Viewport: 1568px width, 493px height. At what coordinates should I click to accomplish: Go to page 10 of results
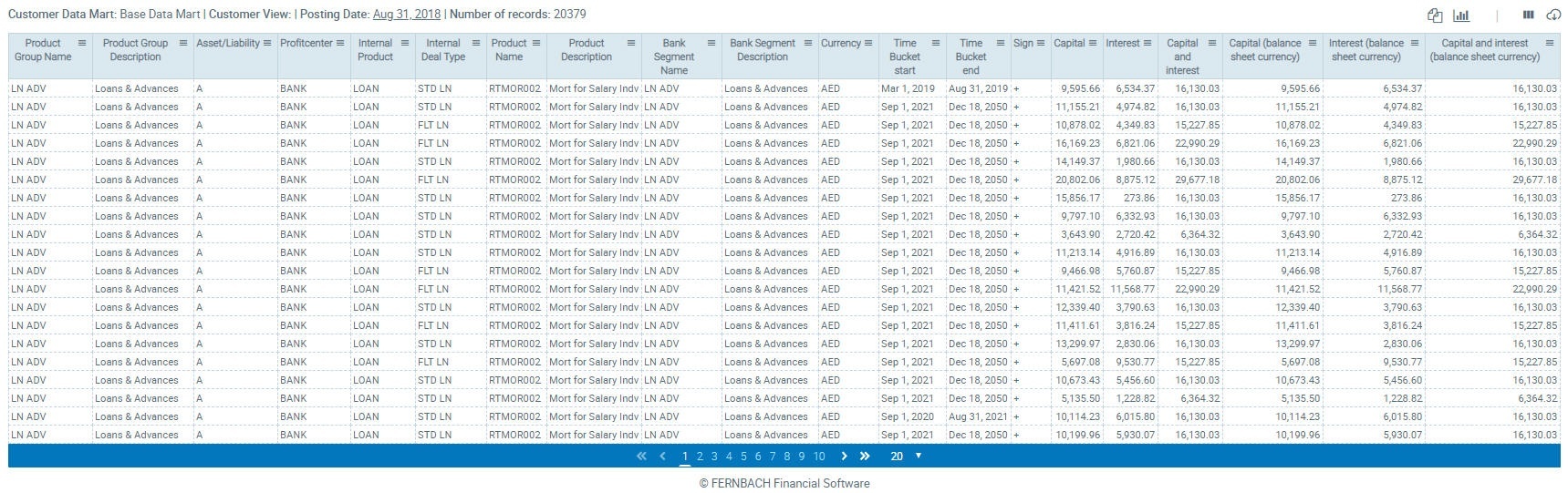click(819, 457)
